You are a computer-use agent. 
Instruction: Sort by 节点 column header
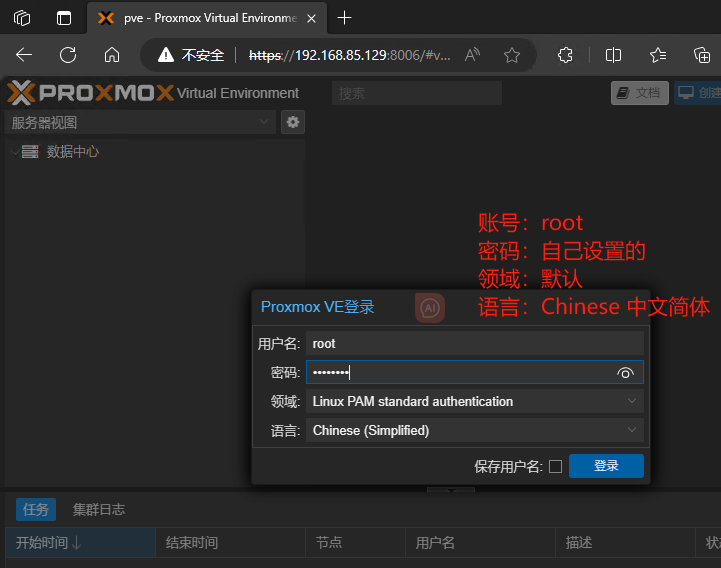click(x=355, y=543)
